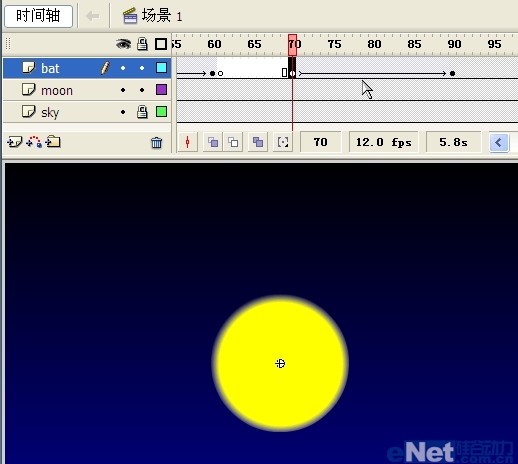The height and width of the screenshot is (464, 518).
Task: Click the insert layer icon
Action: point(14,142)
